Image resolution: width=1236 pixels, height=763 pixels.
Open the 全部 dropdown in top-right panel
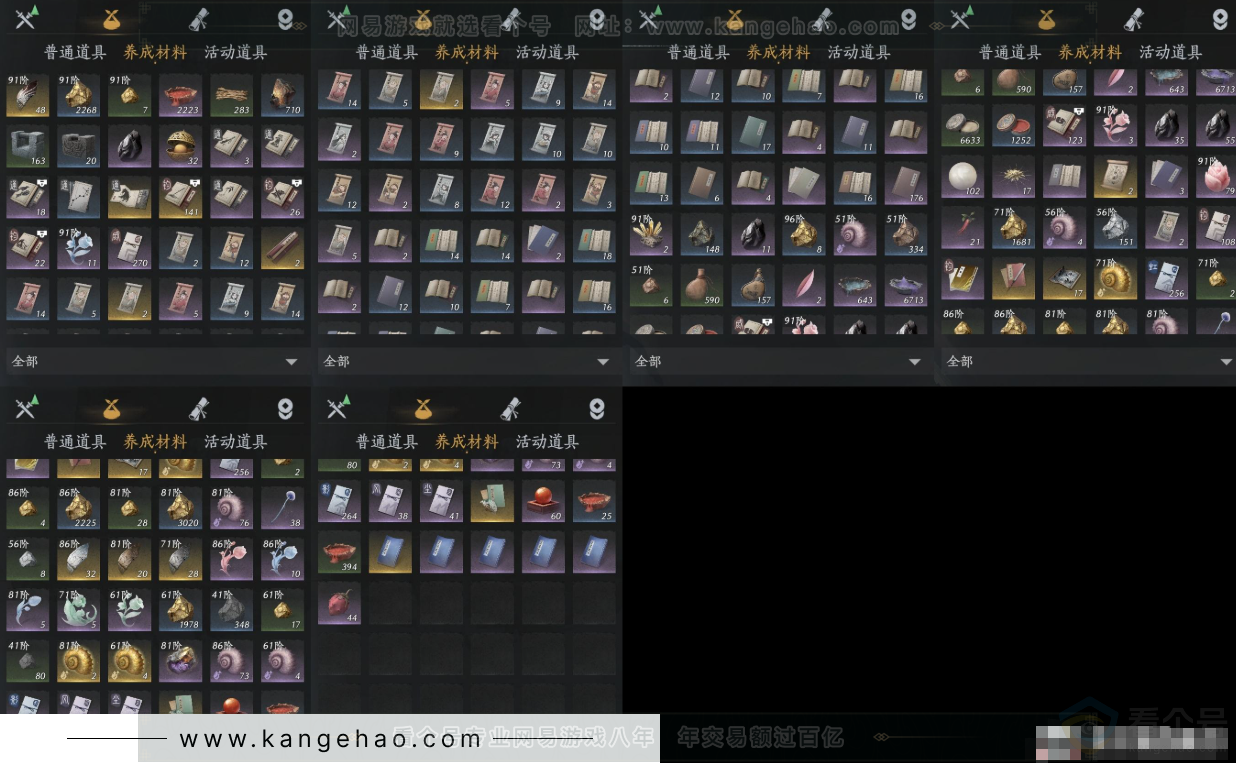(1088, 361)
